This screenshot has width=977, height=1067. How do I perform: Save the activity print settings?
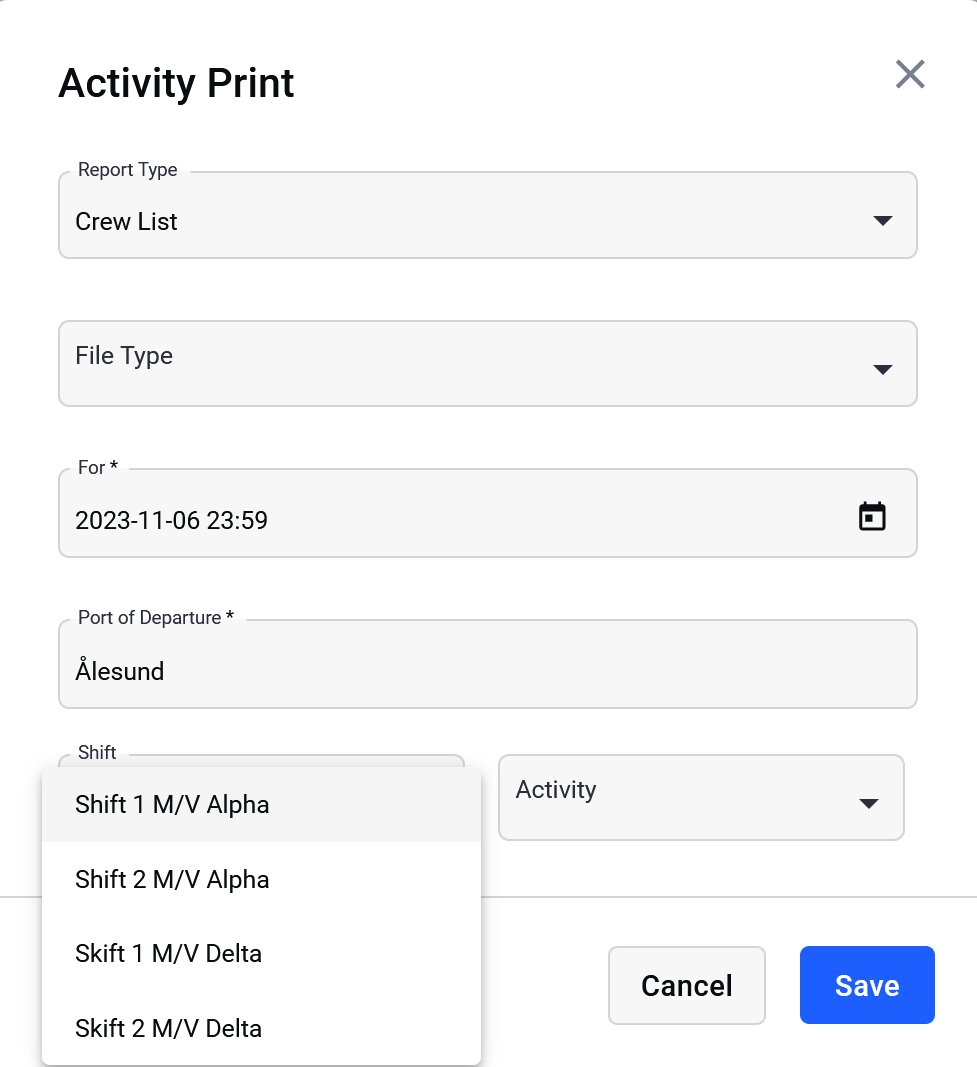click(x=867, y=985)
